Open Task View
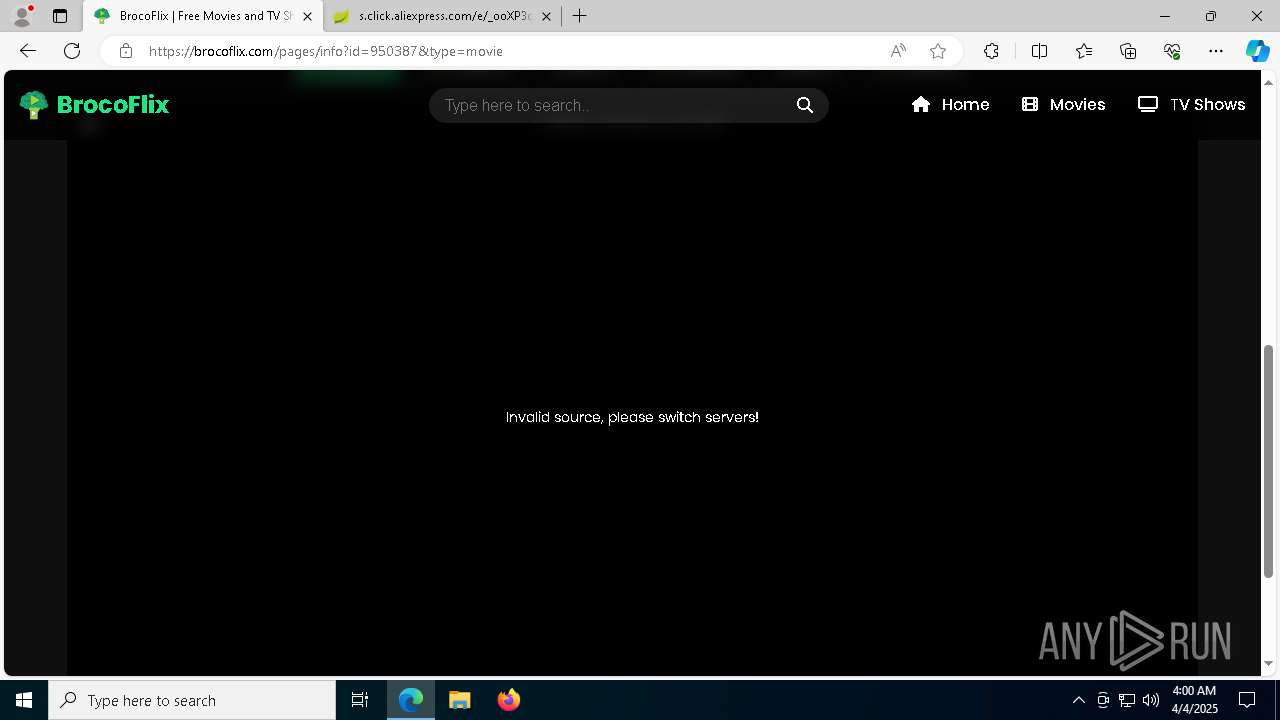 [360, 700]
